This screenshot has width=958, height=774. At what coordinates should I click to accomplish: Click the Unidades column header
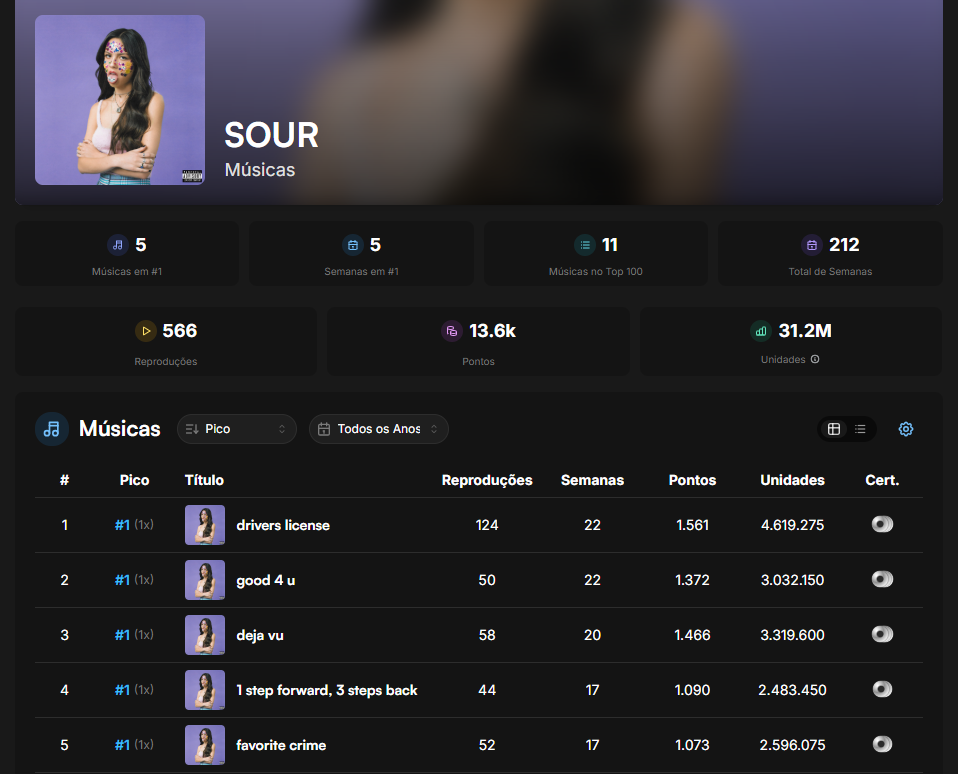792,480
